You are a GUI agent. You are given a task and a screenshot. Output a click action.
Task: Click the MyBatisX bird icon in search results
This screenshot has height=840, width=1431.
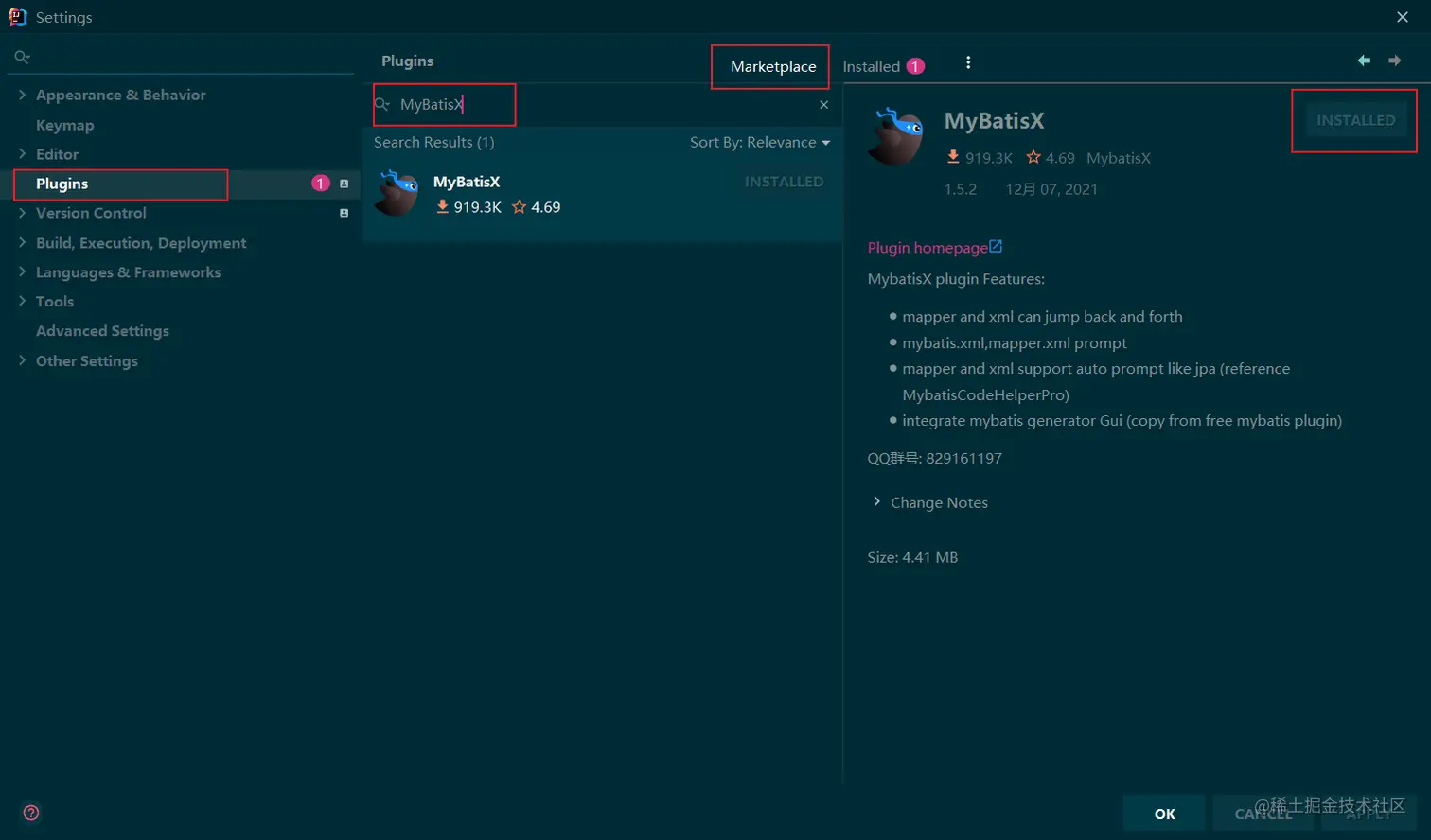tap(397, 193)
